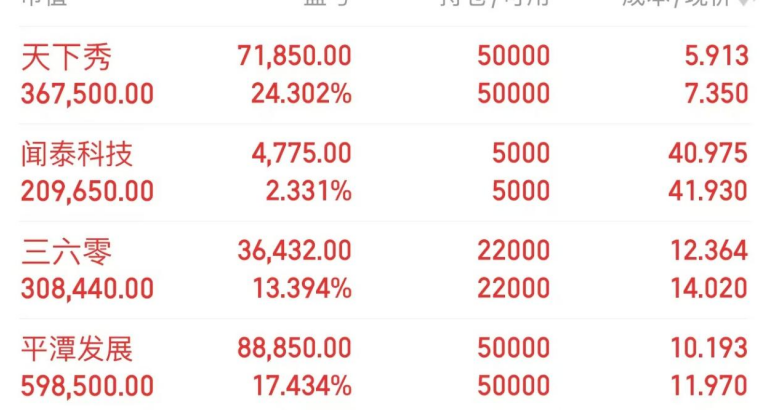Image resolution: width=762 pixels, height=410 pixels.
Task: Click the 14.020 current price value
Action: (707, 288)
